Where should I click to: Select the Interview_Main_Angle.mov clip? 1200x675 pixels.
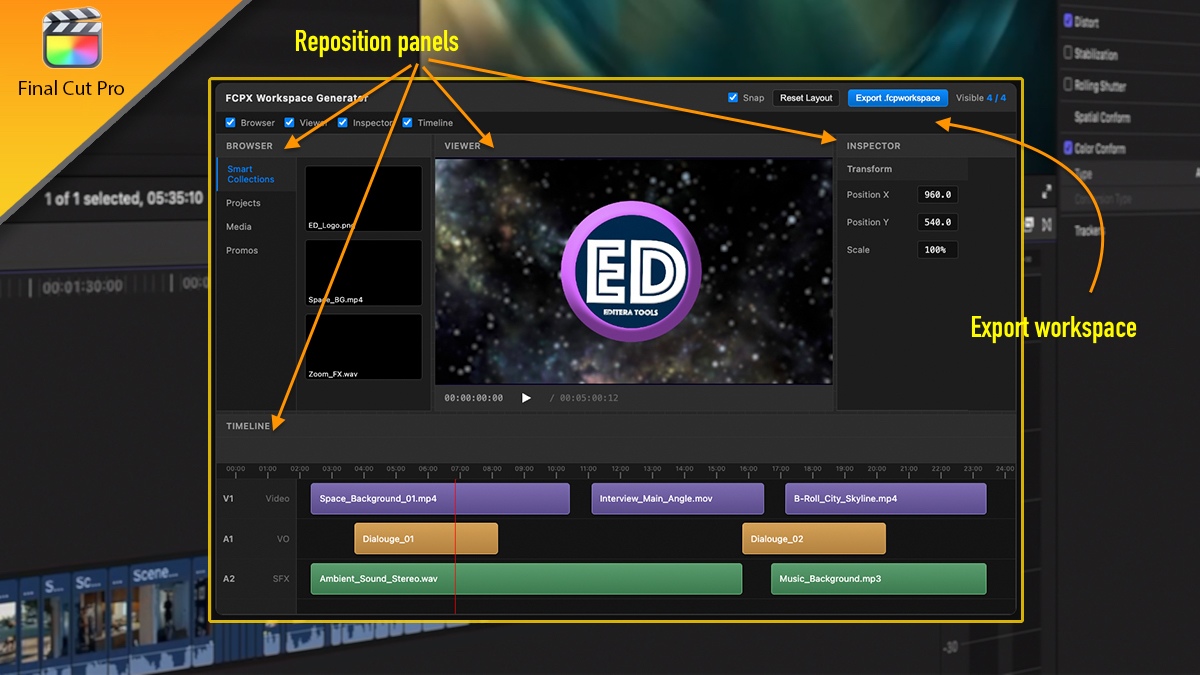point(677,498)
